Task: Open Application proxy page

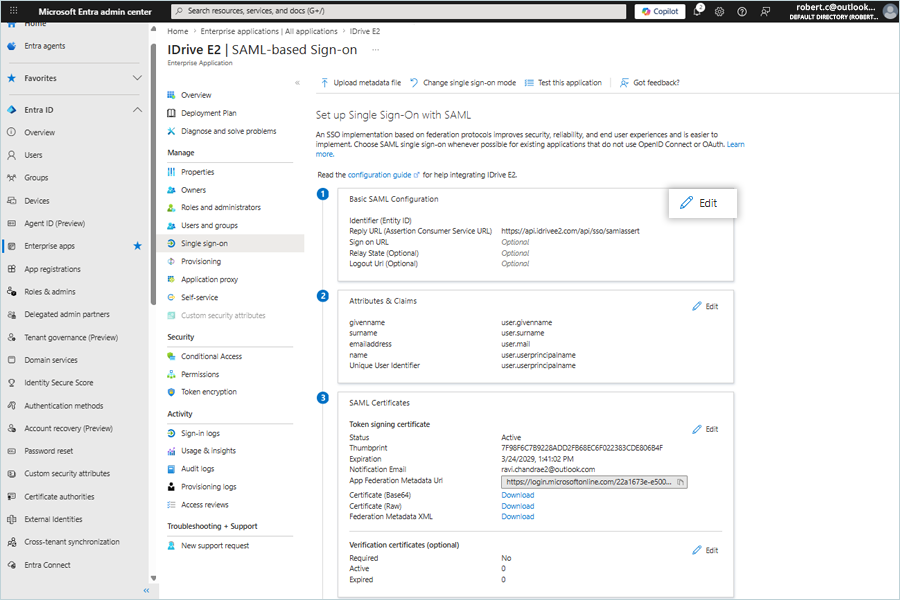Action: click(x=210, y=280)
